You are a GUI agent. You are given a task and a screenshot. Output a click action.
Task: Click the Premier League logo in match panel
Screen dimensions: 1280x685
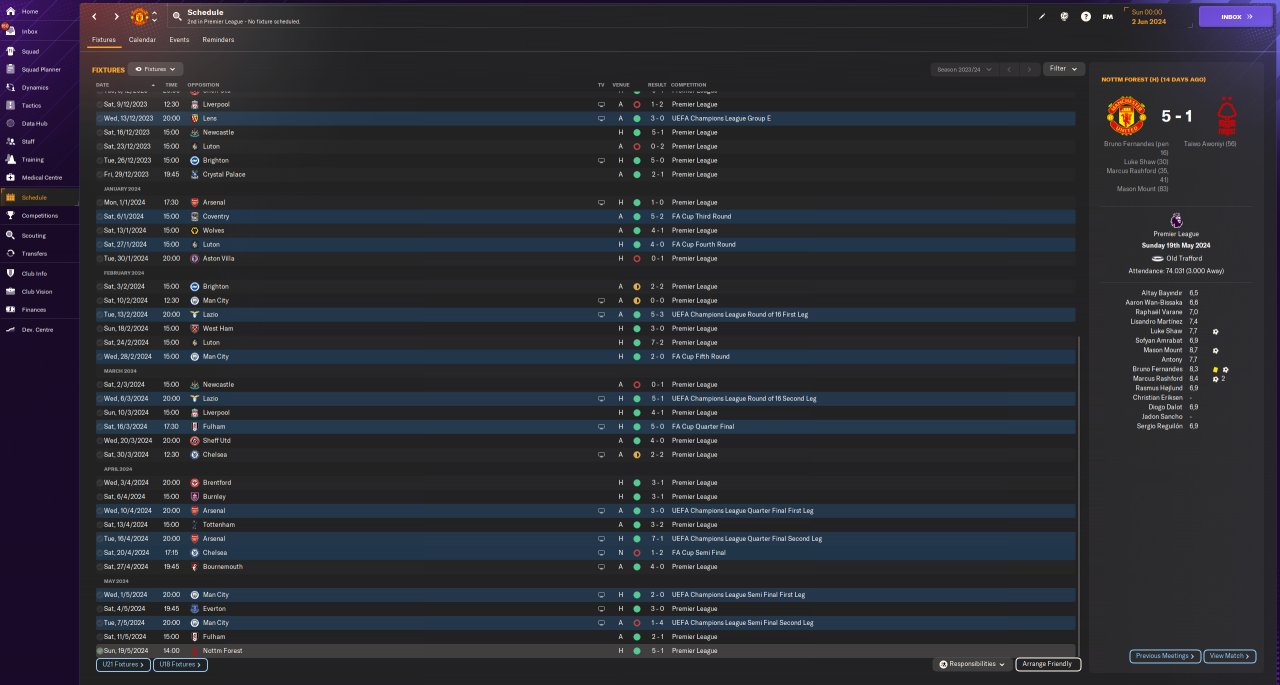click(1175, 220)
